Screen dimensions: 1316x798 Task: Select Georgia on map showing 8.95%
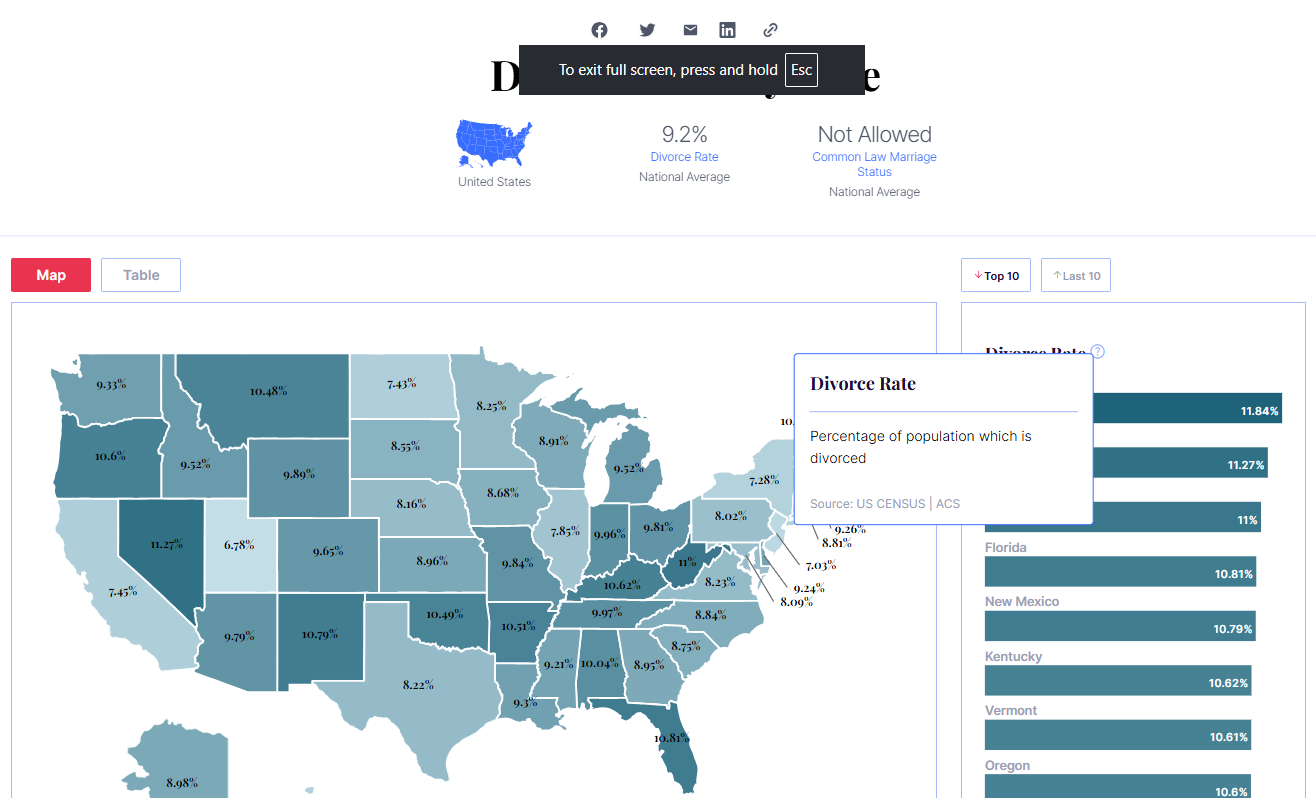[648, 665]
